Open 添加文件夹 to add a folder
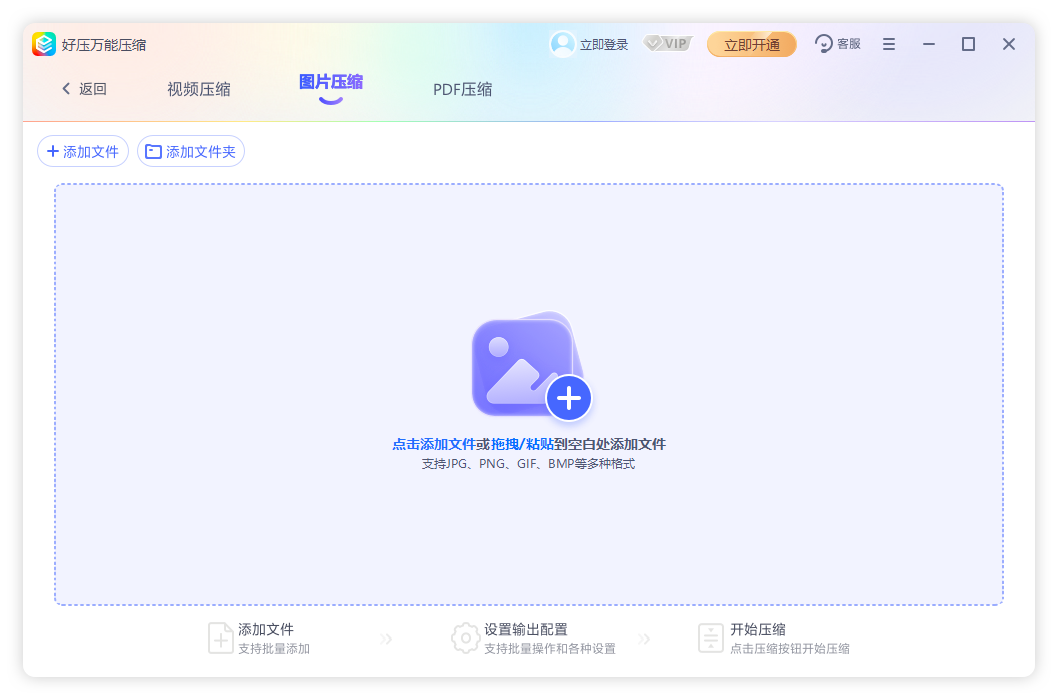This screenshot has width=1058, height=700. (x=191, y=150)
